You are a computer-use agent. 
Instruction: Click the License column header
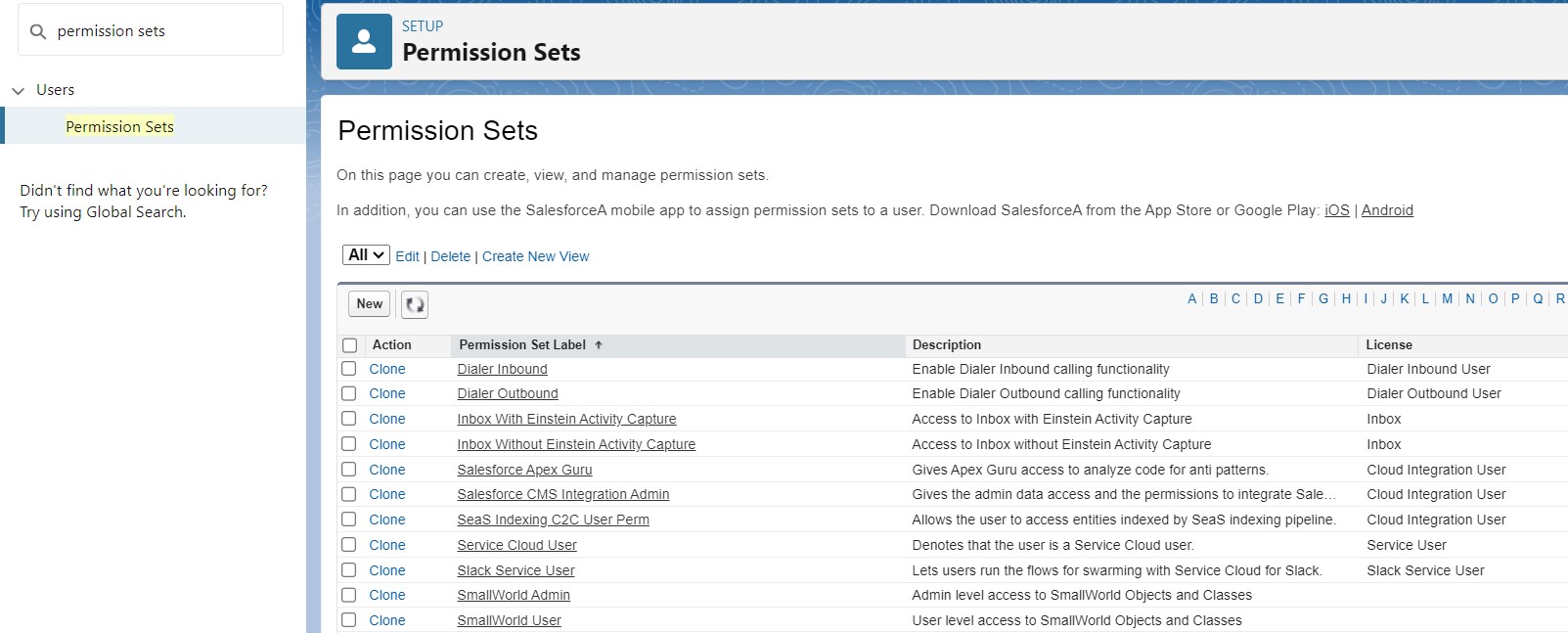coord(1389,345)
